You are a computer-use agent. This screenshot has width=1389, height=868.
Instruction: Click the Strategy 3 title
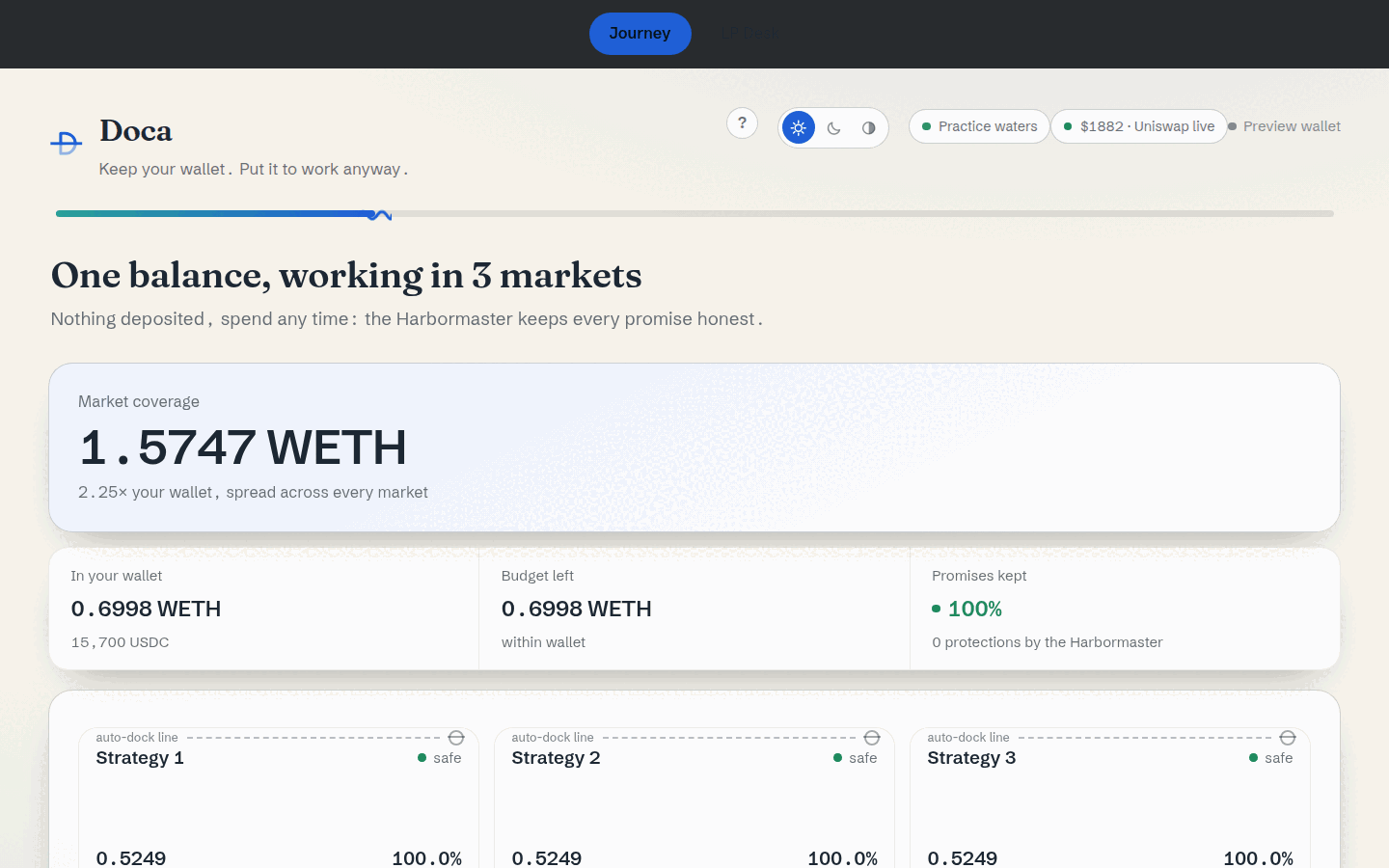(971, 758)
